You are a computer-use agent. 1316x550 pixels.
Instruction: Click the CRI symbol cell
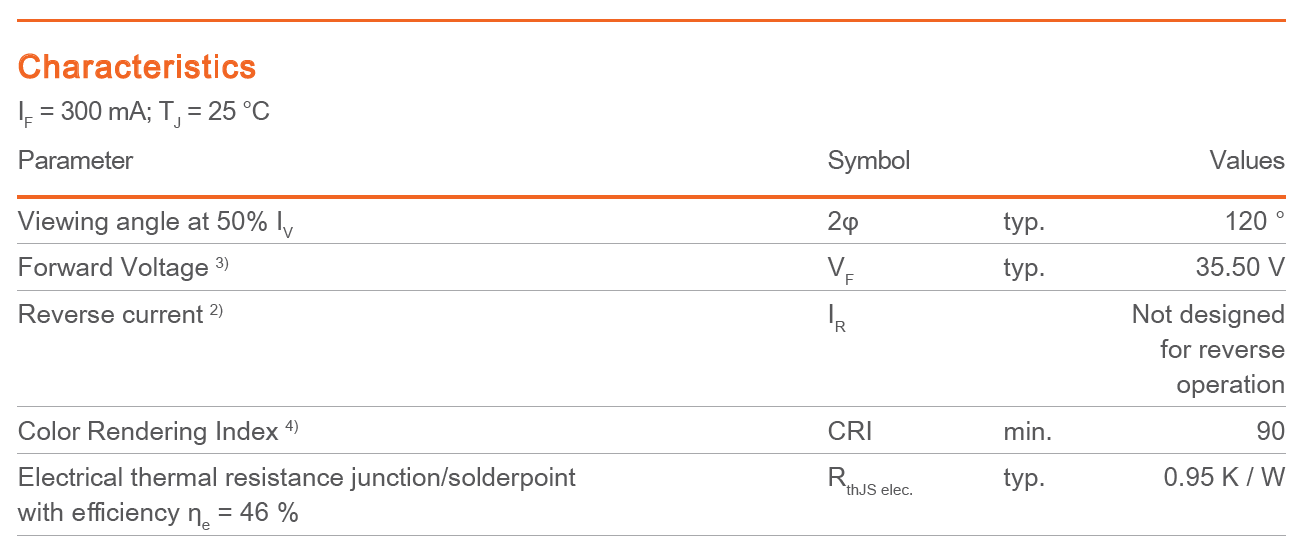click(850, 432)
